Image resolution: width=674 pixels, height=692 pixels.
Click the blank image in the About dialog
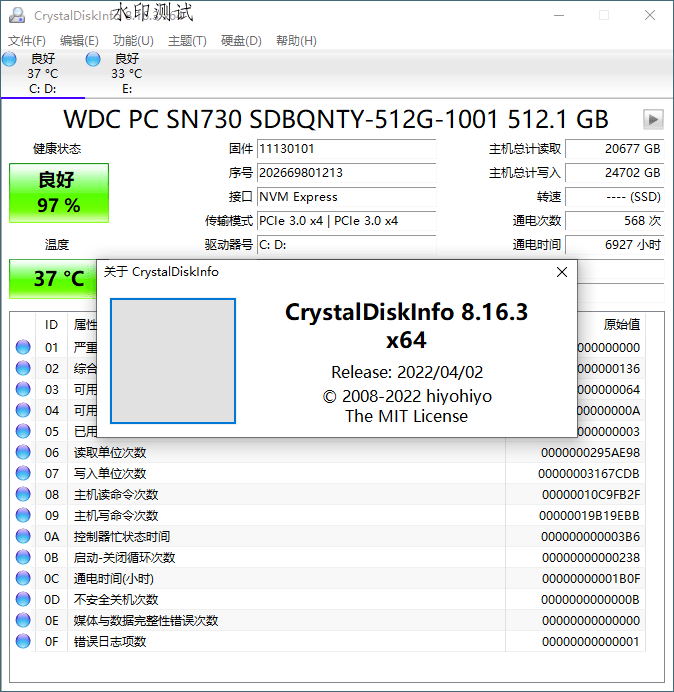point(173,361)
